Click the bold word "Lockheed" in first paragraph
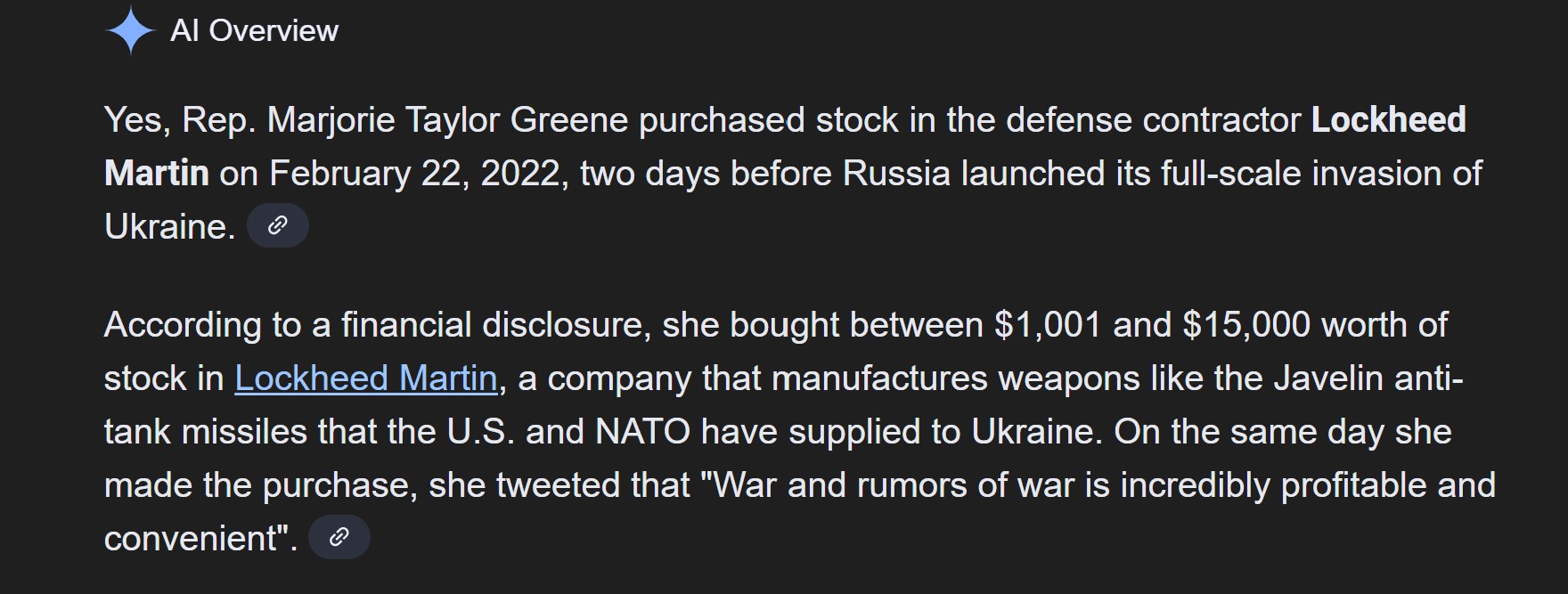1568x594 pixels. click(x=1388, y=120)
